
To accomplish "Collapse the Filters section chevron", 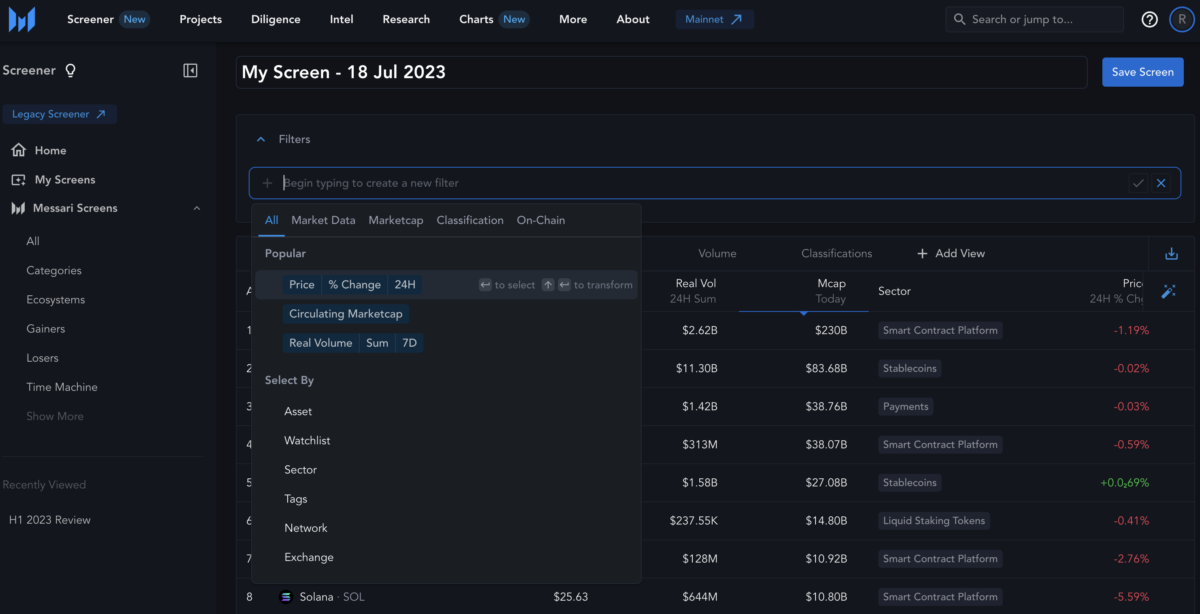I will point(261,140).
